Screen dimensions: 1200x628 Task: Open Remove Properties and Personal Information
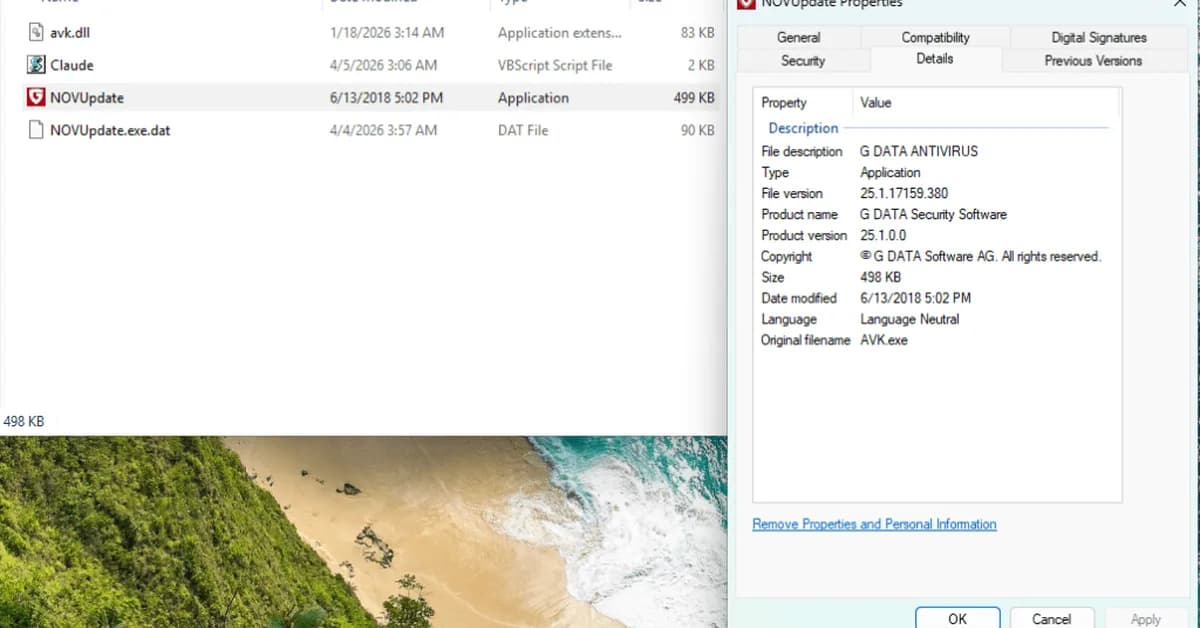(873, 523)
